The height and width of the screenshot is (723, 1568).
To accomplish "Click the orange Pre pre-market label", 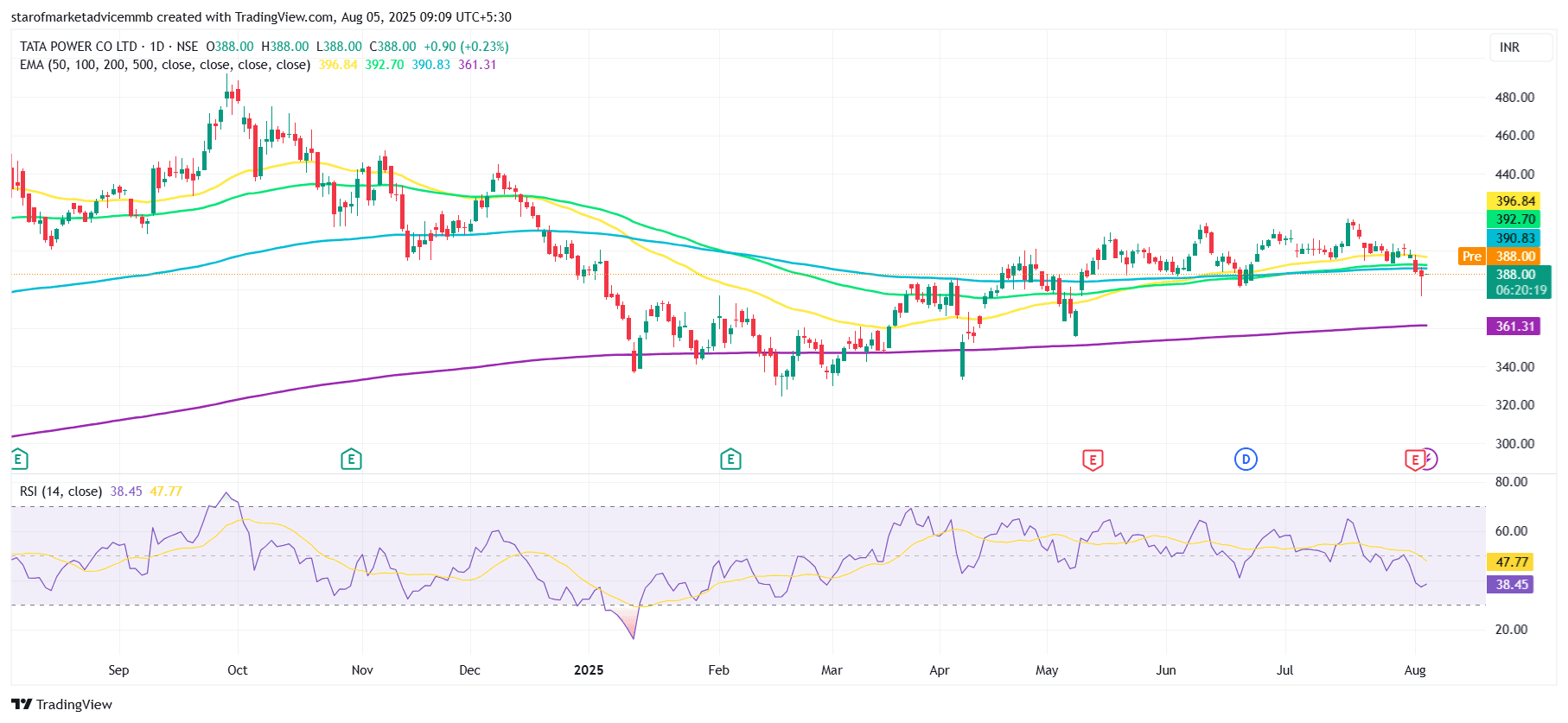I will [x=1472, y=257].
